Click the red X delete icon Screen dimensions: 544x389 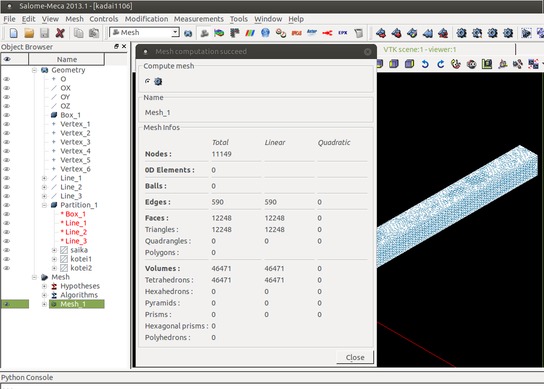pos(60,33)
